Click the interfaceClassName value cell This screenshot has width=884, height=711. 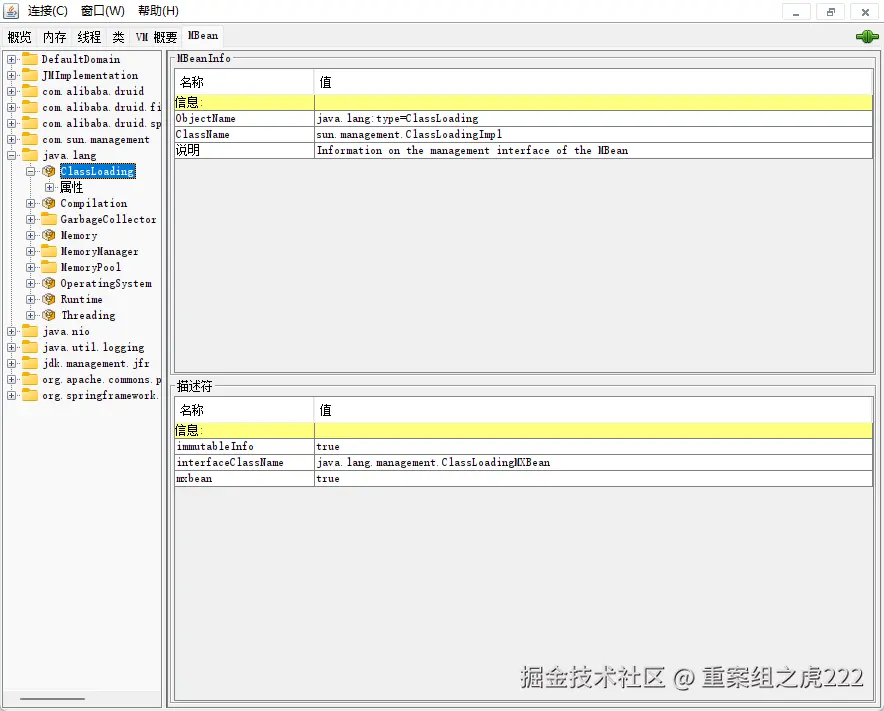click(x=593, y=462)
